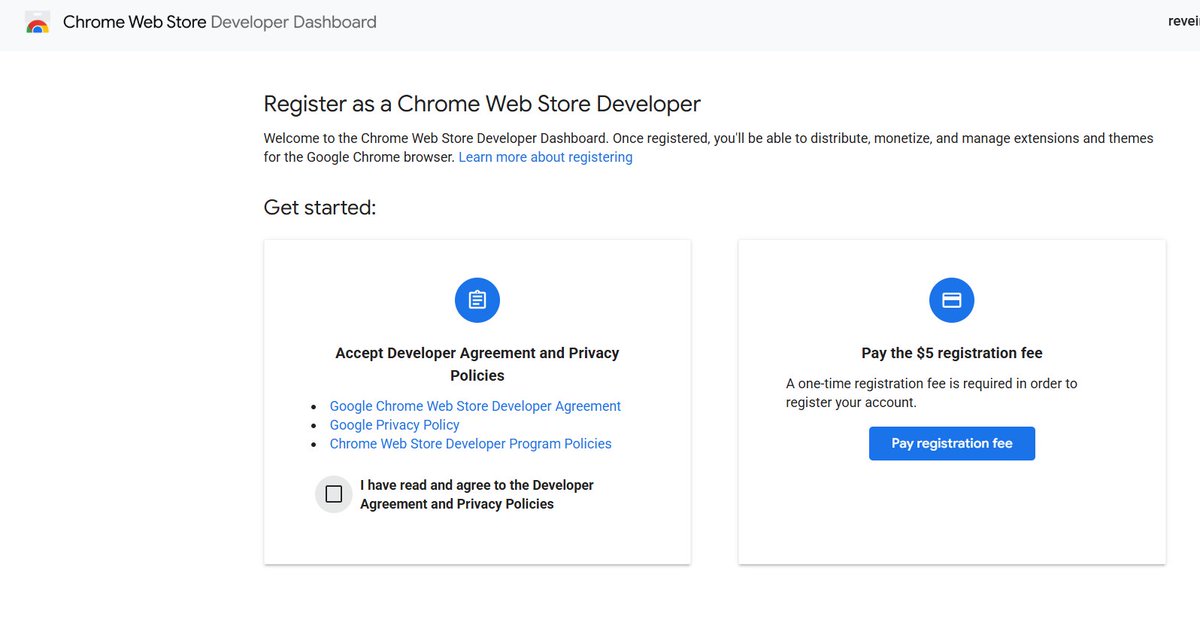Click the 'Get started:' heading
1200x626 pixels.
(x=320, y=208)
